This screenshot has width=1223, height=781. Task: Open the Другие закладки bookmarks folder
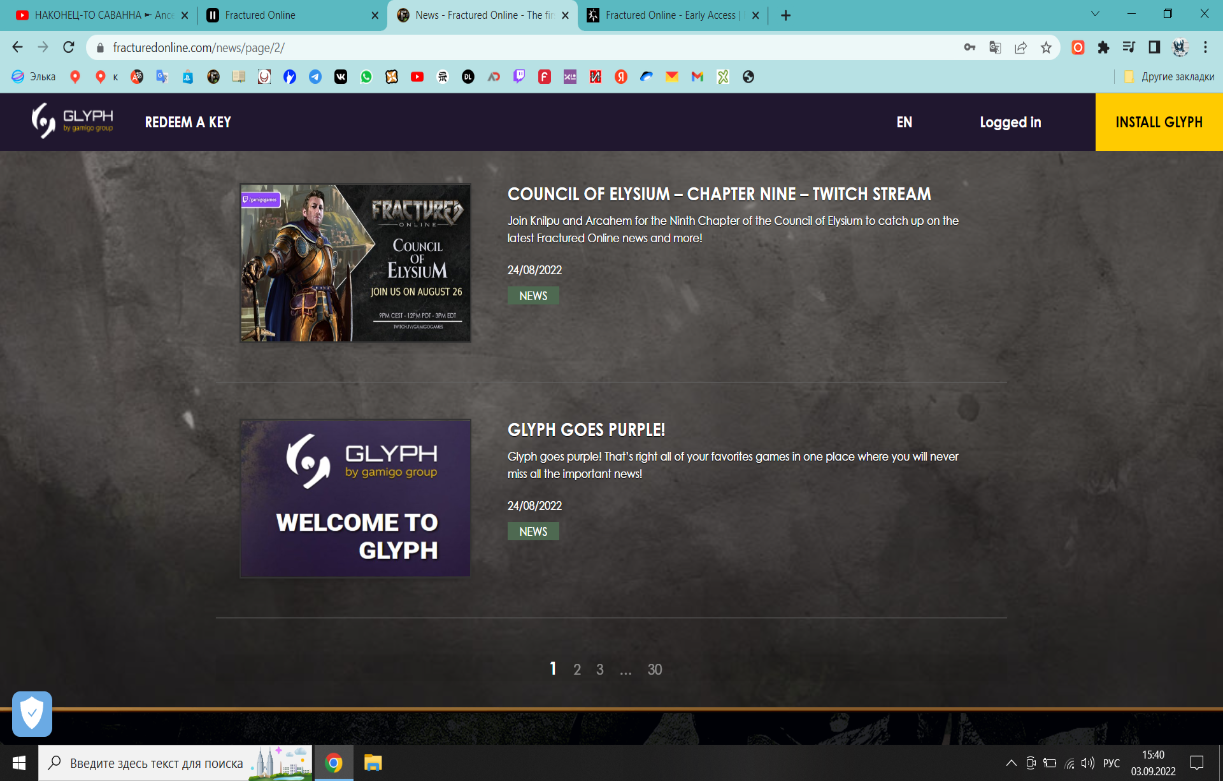click(x=1168, y=76)
